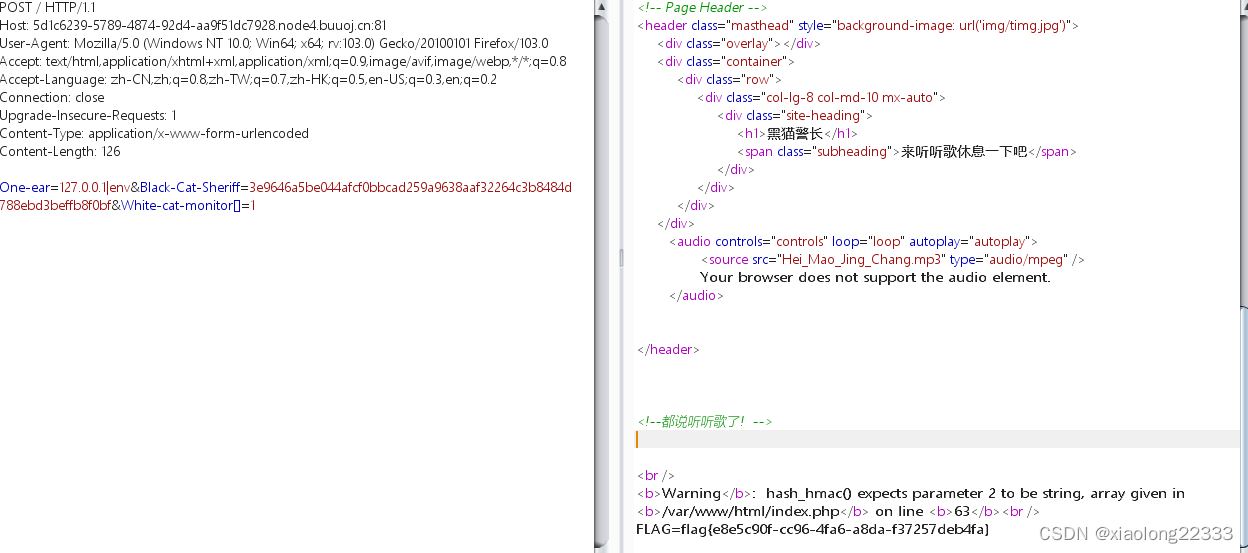Click the div class="overlay" line
The height and width of the screenshot is (553, 1248).
click(x=738, y=43)
